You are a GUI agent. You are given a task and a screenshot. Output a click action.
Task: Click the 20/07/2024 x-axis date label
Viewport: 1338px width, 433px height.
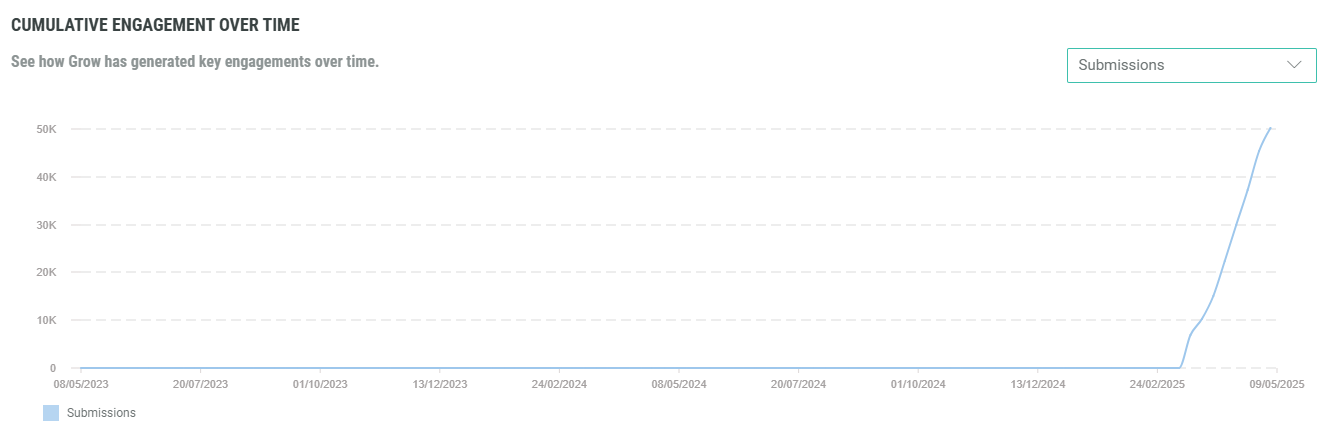coord(799,383)
